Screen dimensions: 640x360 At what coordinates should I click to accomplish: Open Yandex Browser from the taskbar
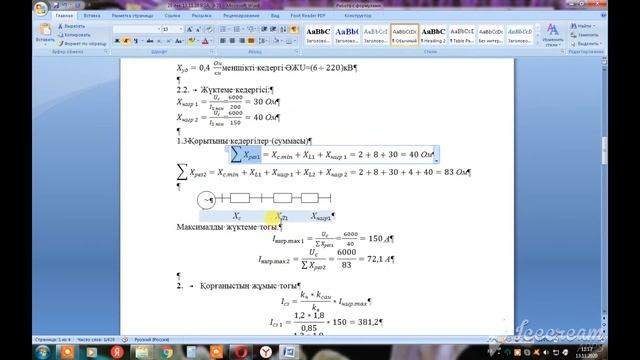tap(266, 352)
